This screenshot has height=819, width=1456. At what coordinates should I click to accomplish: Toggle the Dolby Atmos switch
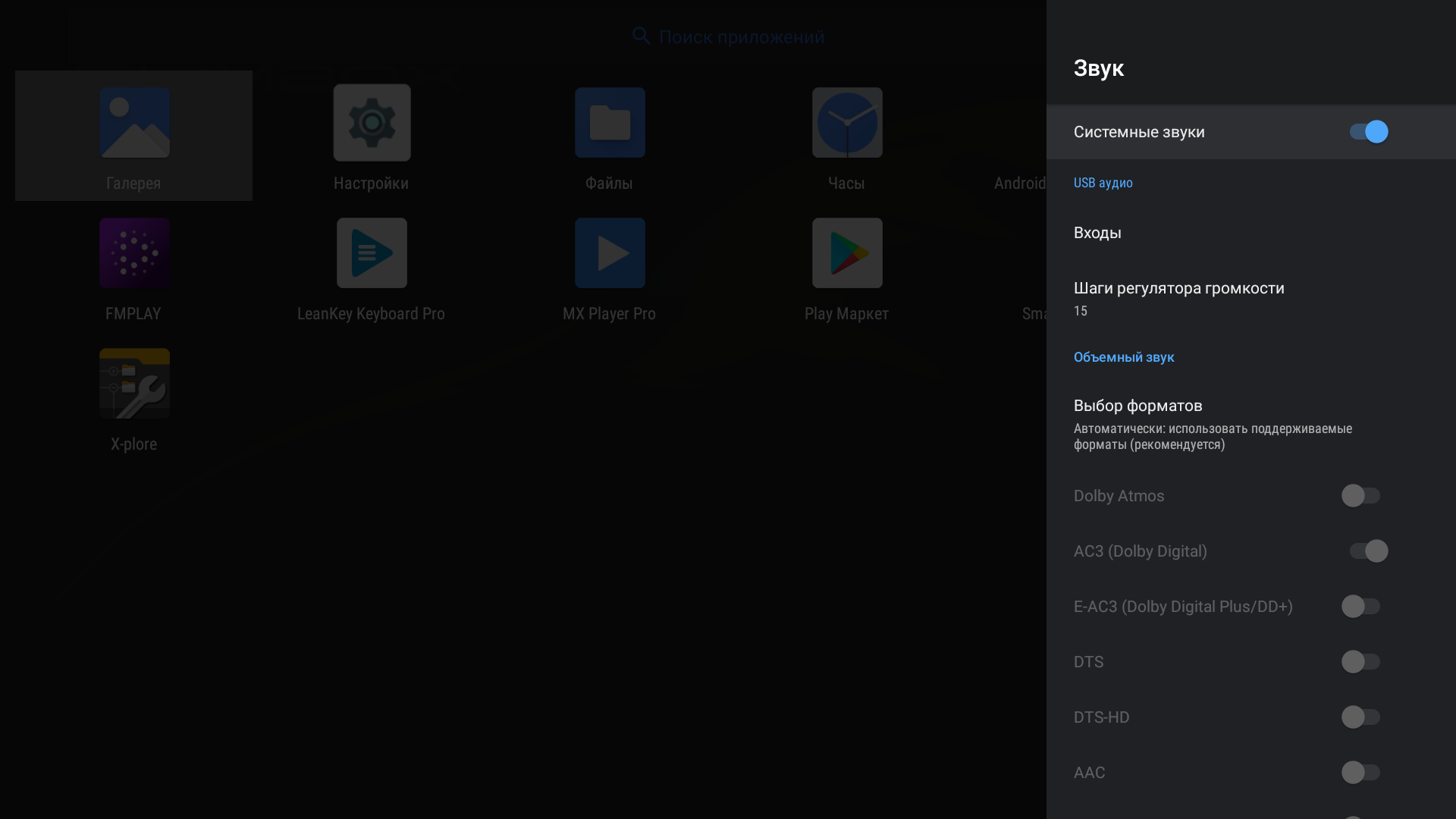[x=1360, y=496]
